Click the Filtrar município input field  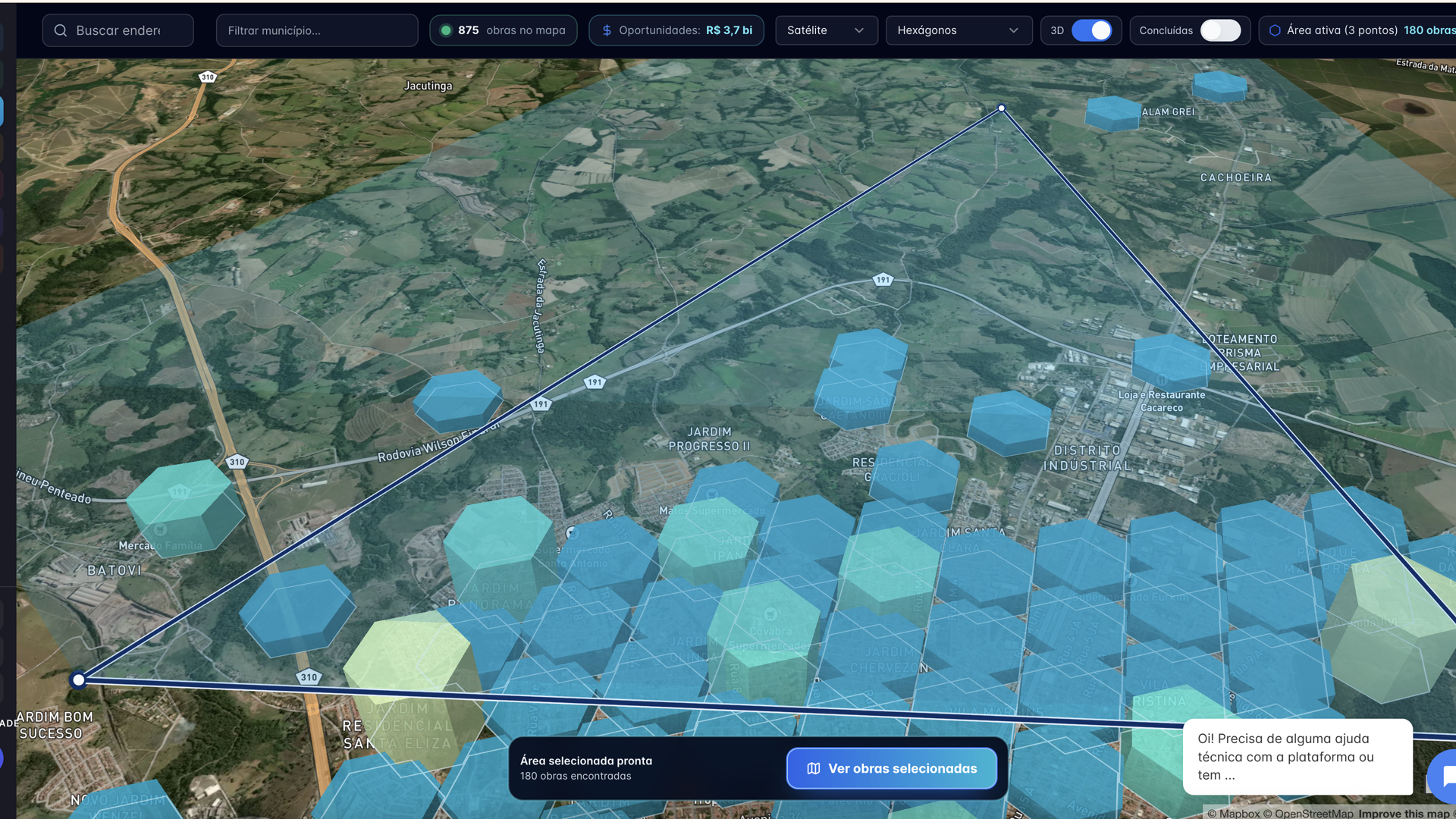317,30
